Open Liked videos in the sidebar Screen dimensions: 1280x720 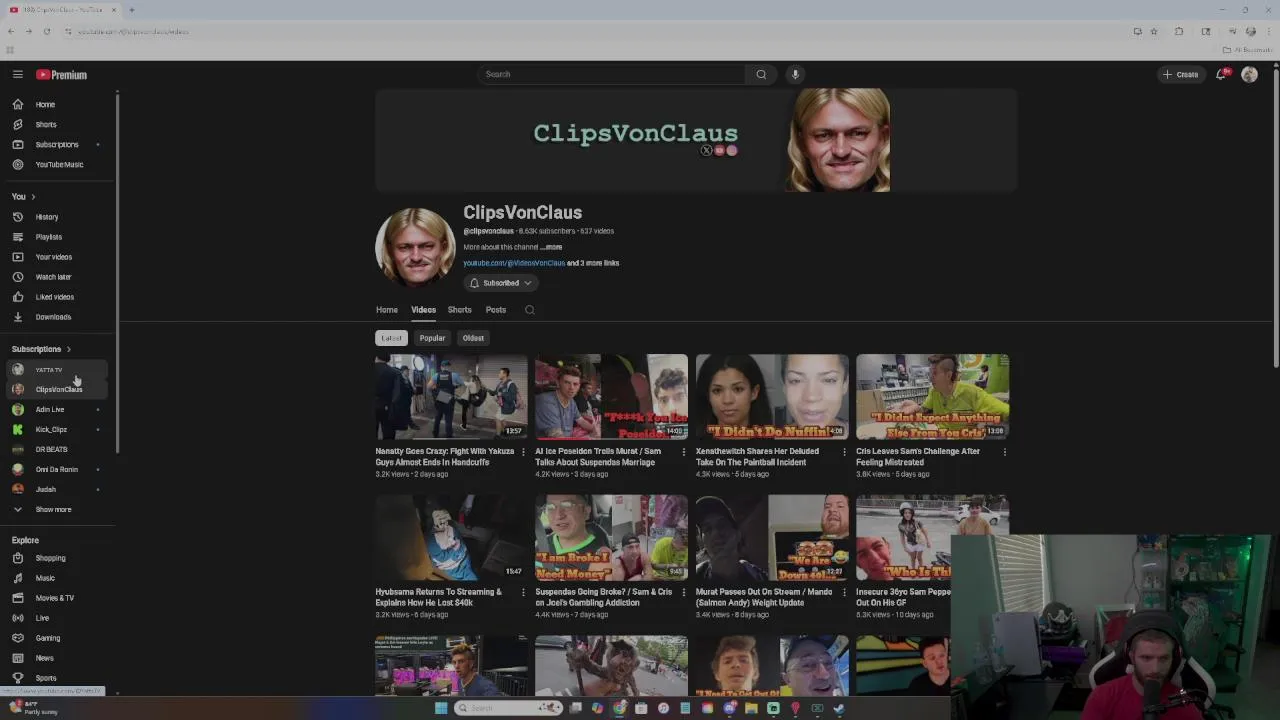tap(58, 297)
